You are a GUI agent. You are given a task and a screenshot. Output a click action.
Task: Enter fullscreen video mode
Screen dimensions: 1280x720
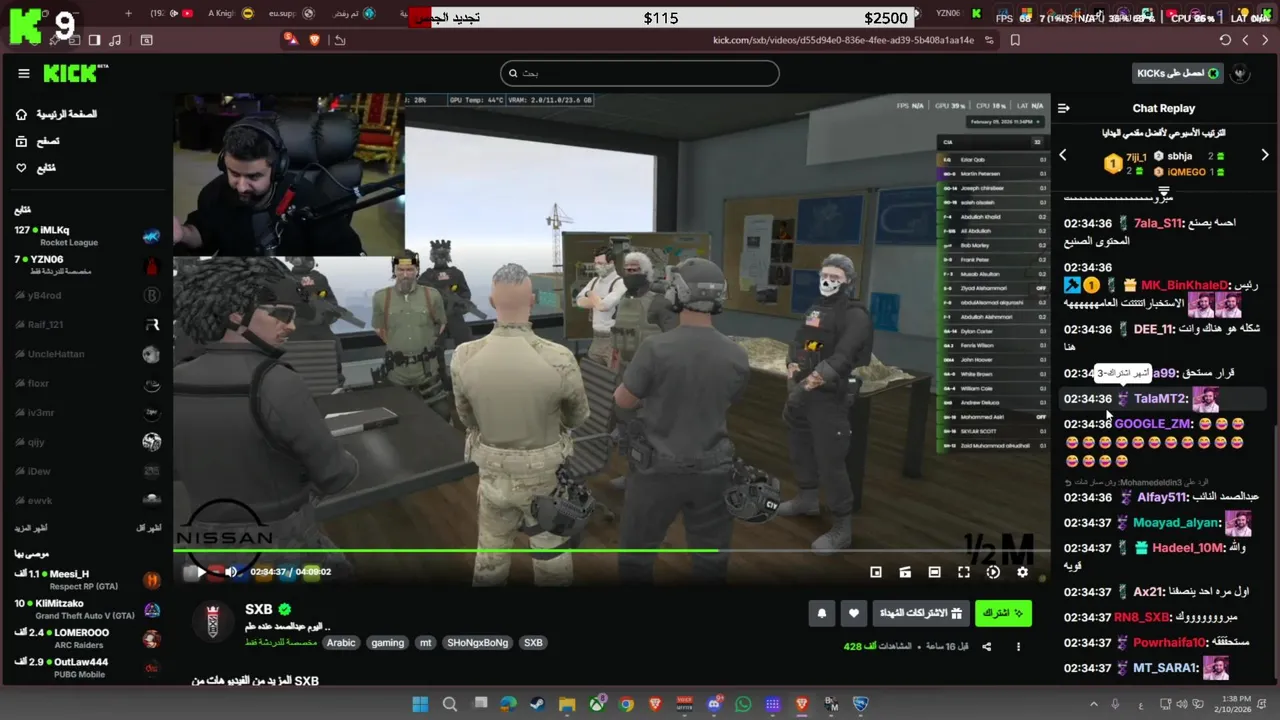[963, 572]
